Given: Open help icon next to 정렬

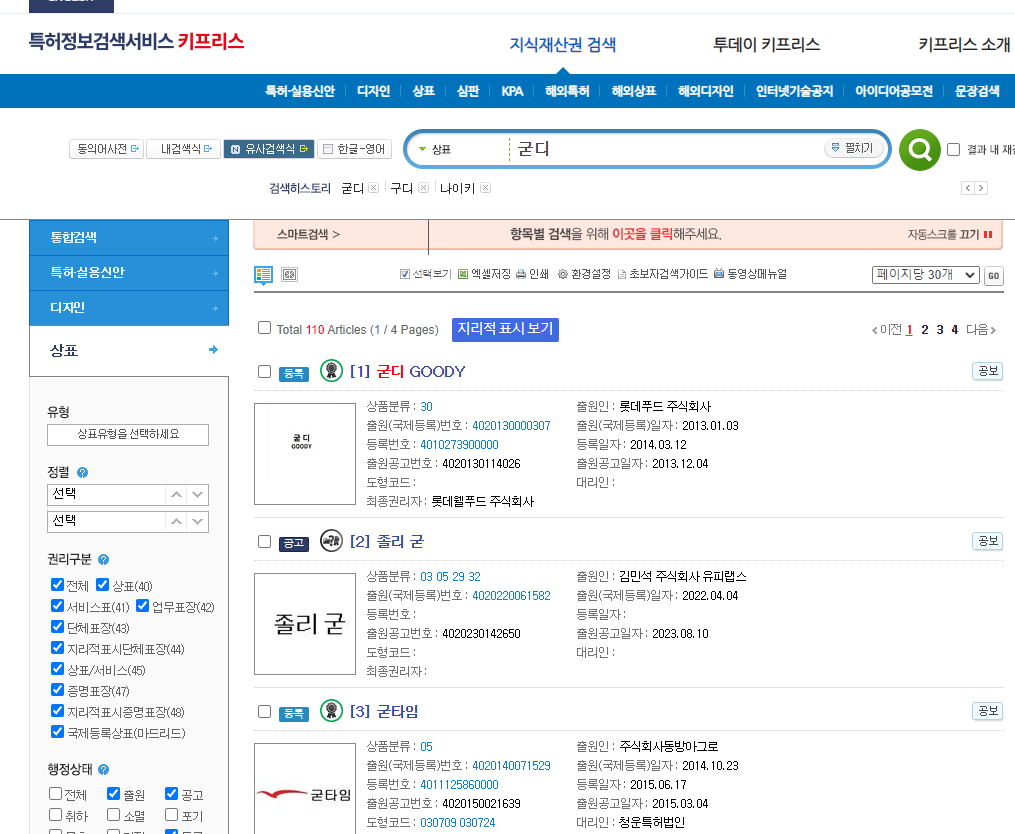Looking at the screenshot, I should [82, 473].
